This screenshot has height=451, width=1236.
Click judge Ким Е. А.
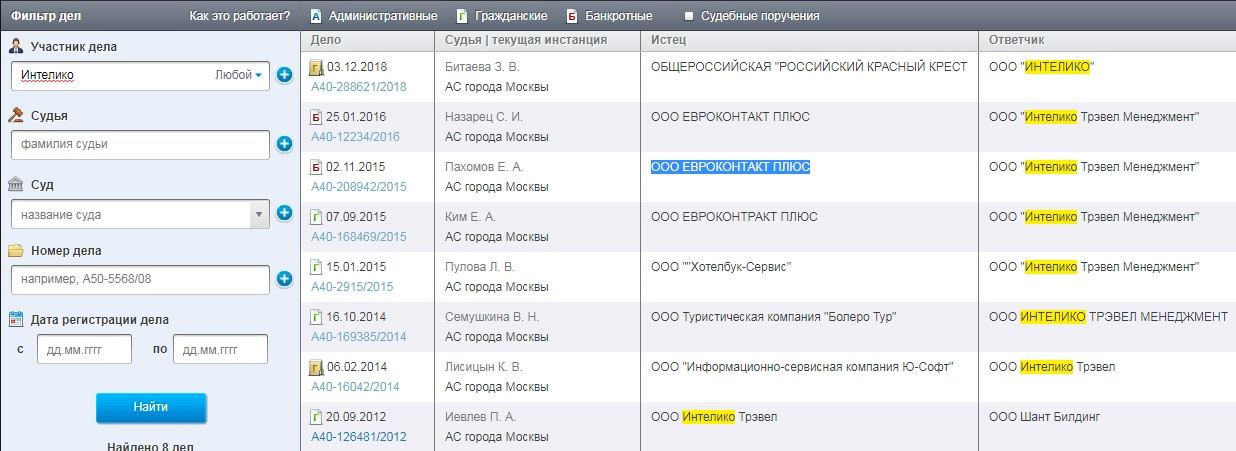(470, 217)
